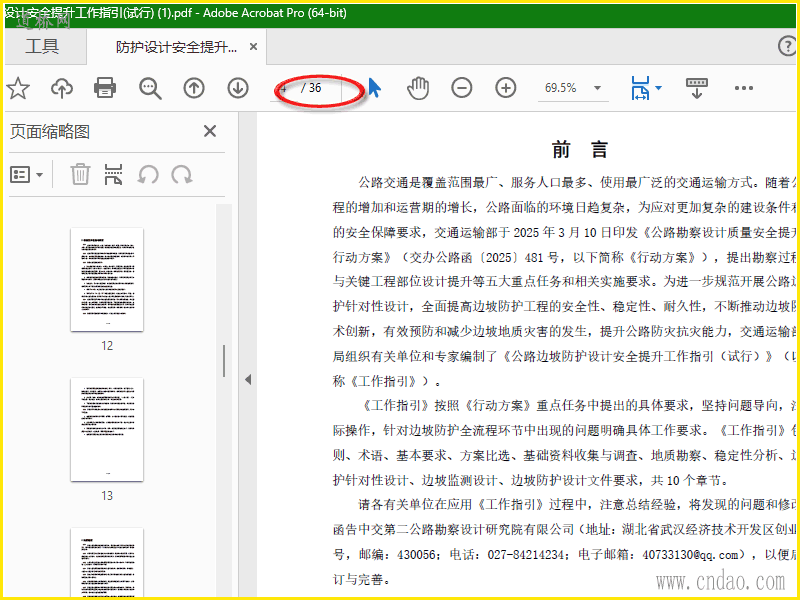
Task: Open the help question mark icon
Action: click(x=787, y=46)
